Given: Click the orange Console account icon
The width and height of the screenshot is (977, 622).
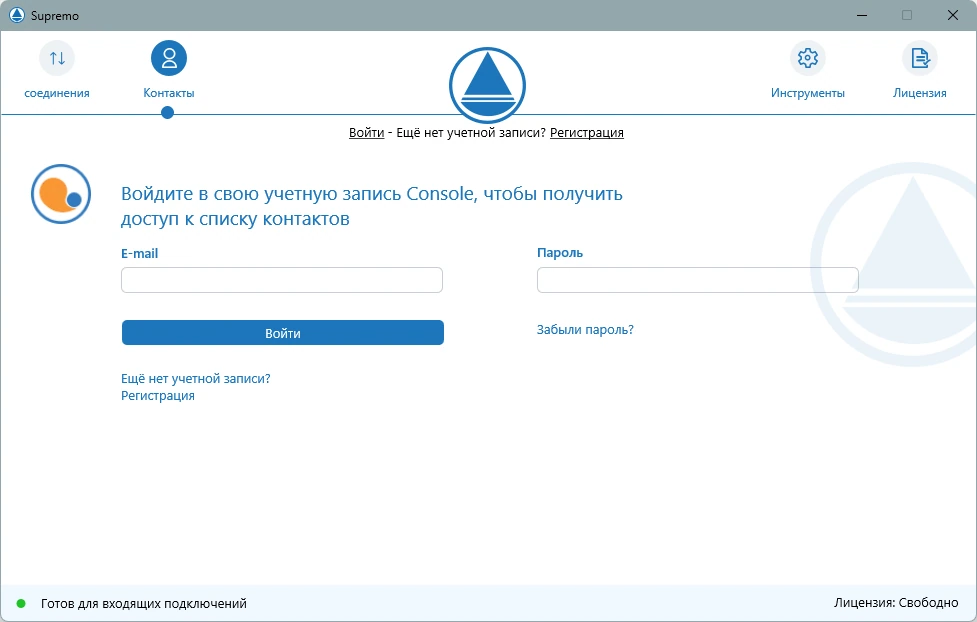Looking at the screenshot, I should (61, 194).
